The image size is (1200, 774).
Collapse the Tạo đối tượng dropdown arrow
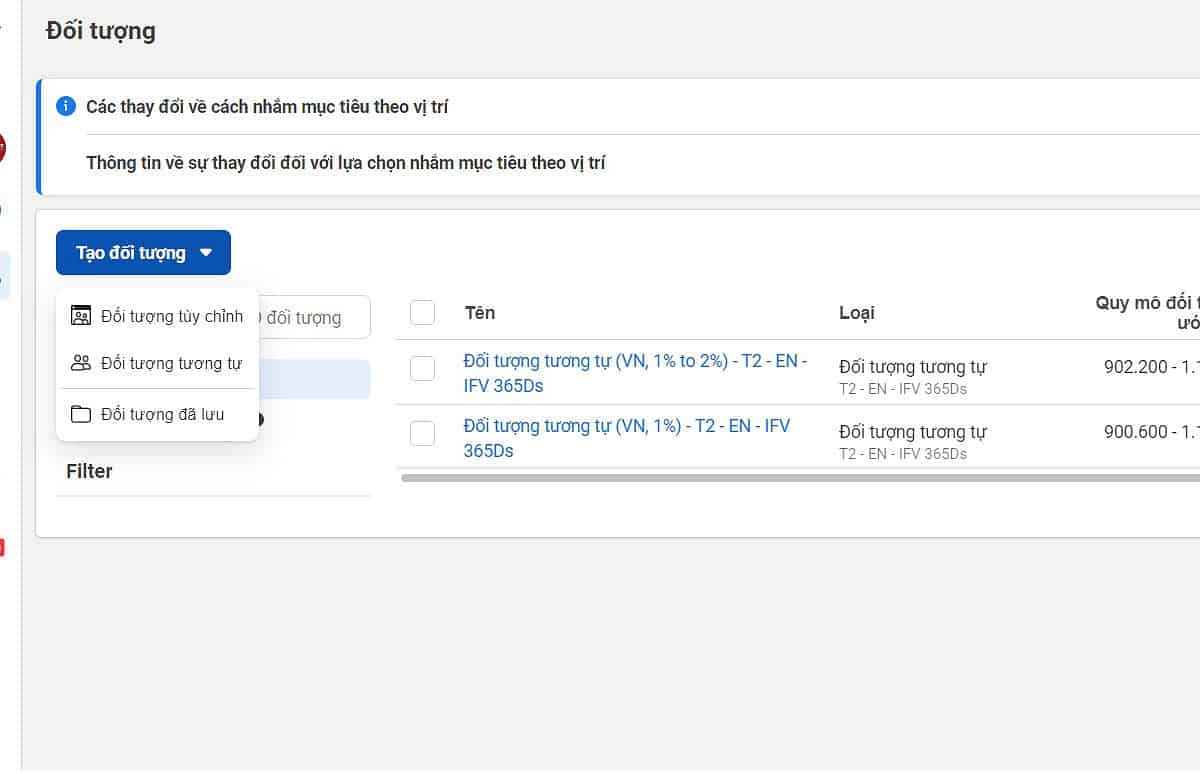tap(206, 253)
